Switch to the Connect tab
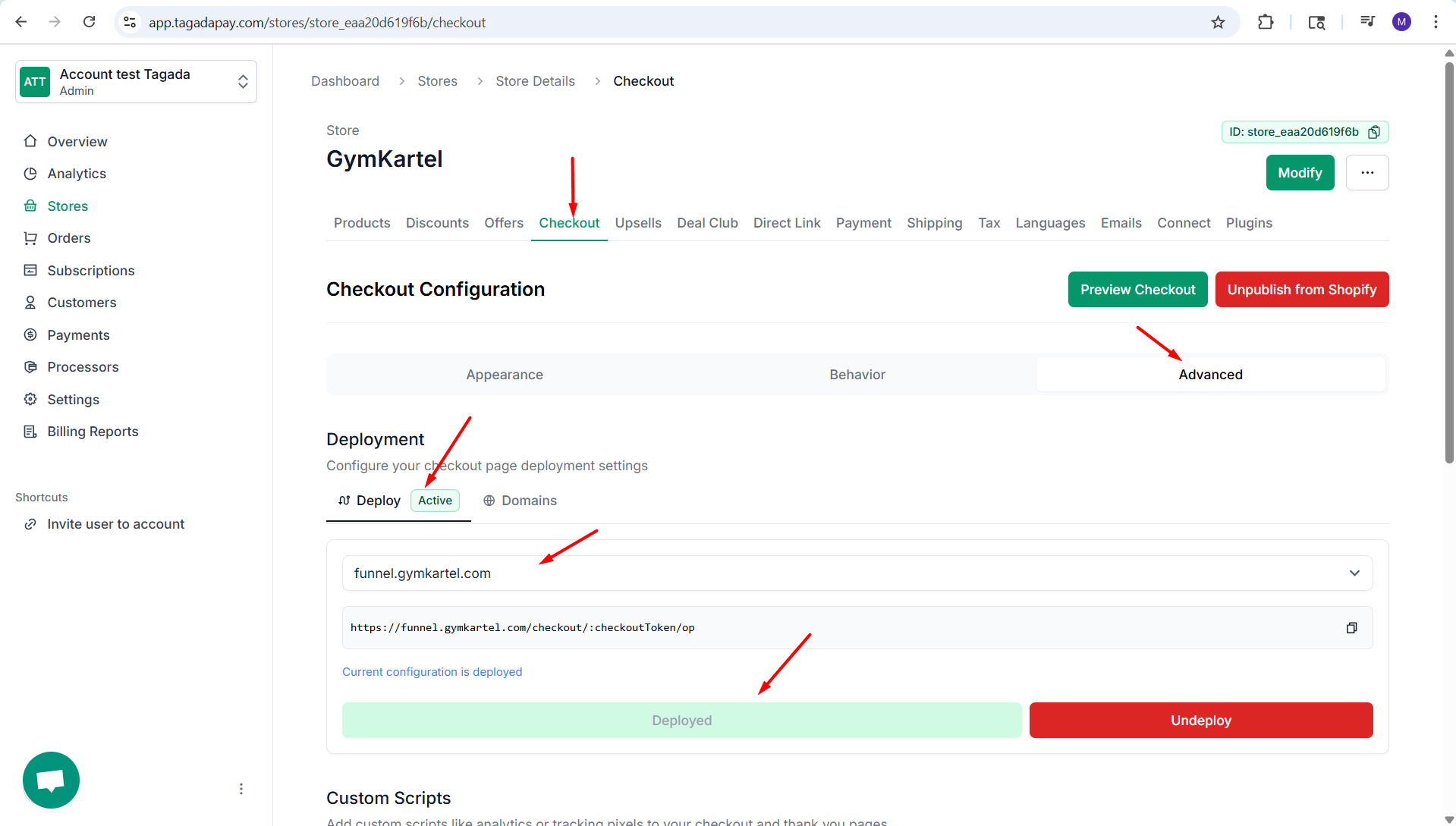Viewport: 1456px width, 826px height. pos(1184,223)
